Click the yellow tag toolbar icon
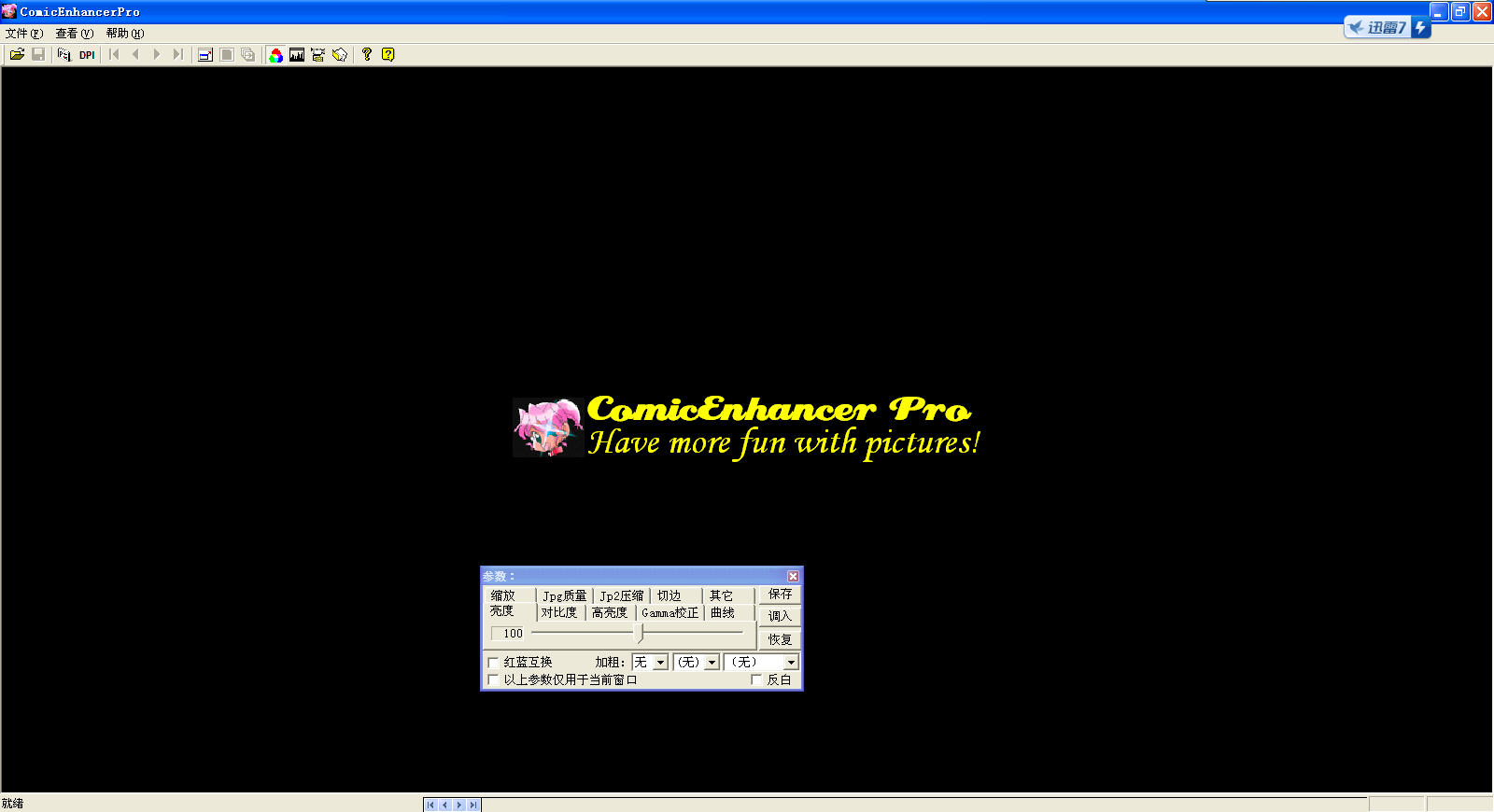The width and height of the screenshot is (1494, 812). coord(340,55)
